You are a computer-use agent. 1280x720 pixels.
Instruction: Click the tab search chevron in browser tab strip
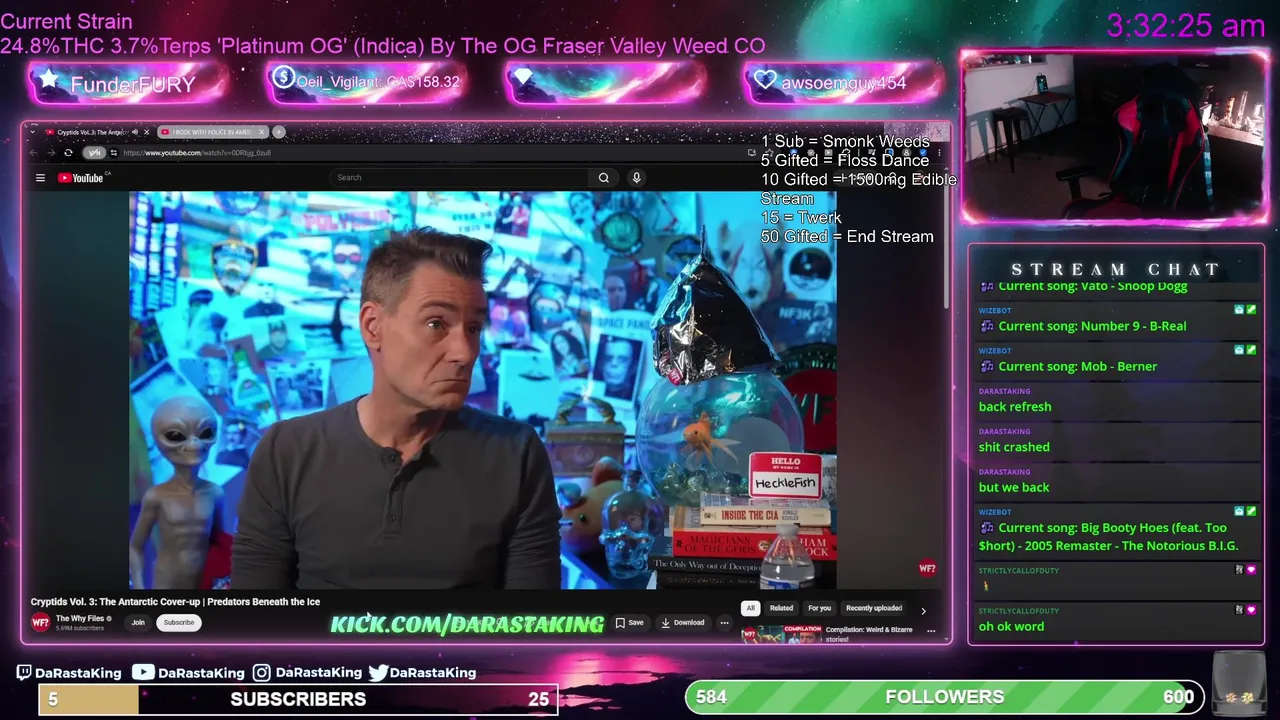click(31, 132)
